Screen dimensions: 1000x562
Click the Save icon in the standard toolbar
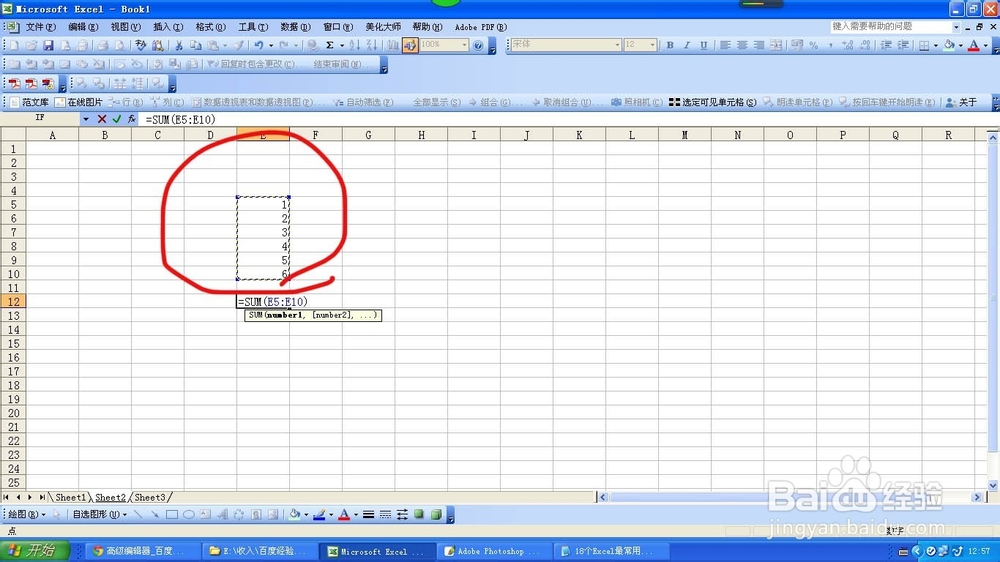48,45
